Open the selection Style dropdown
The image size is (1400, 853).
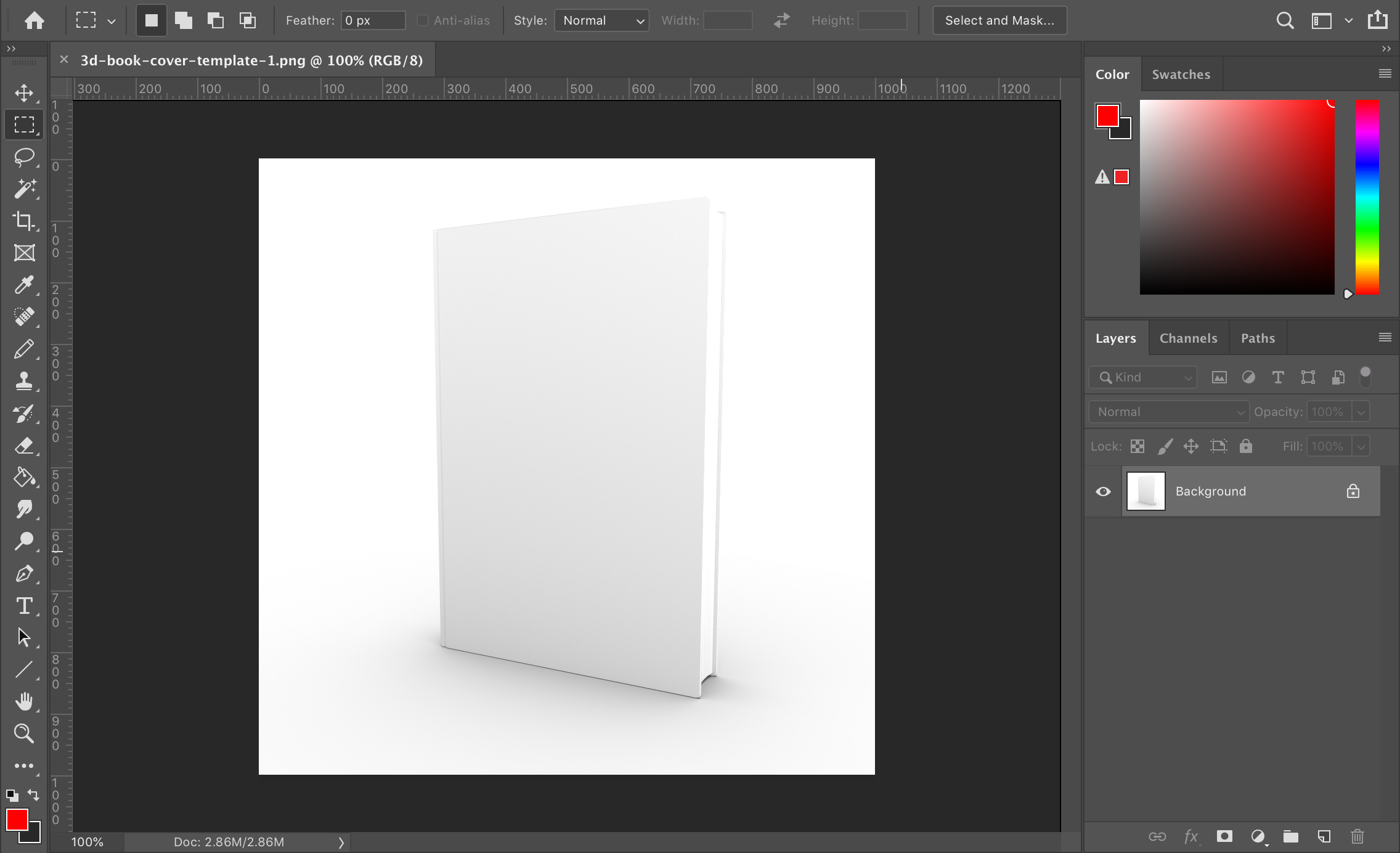coord(601,20)
